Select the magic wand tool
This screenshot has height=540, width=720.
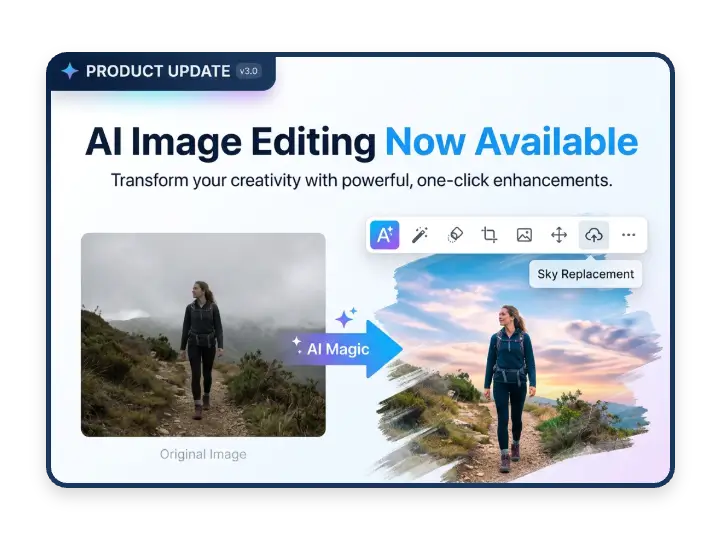tap(420, 235)
